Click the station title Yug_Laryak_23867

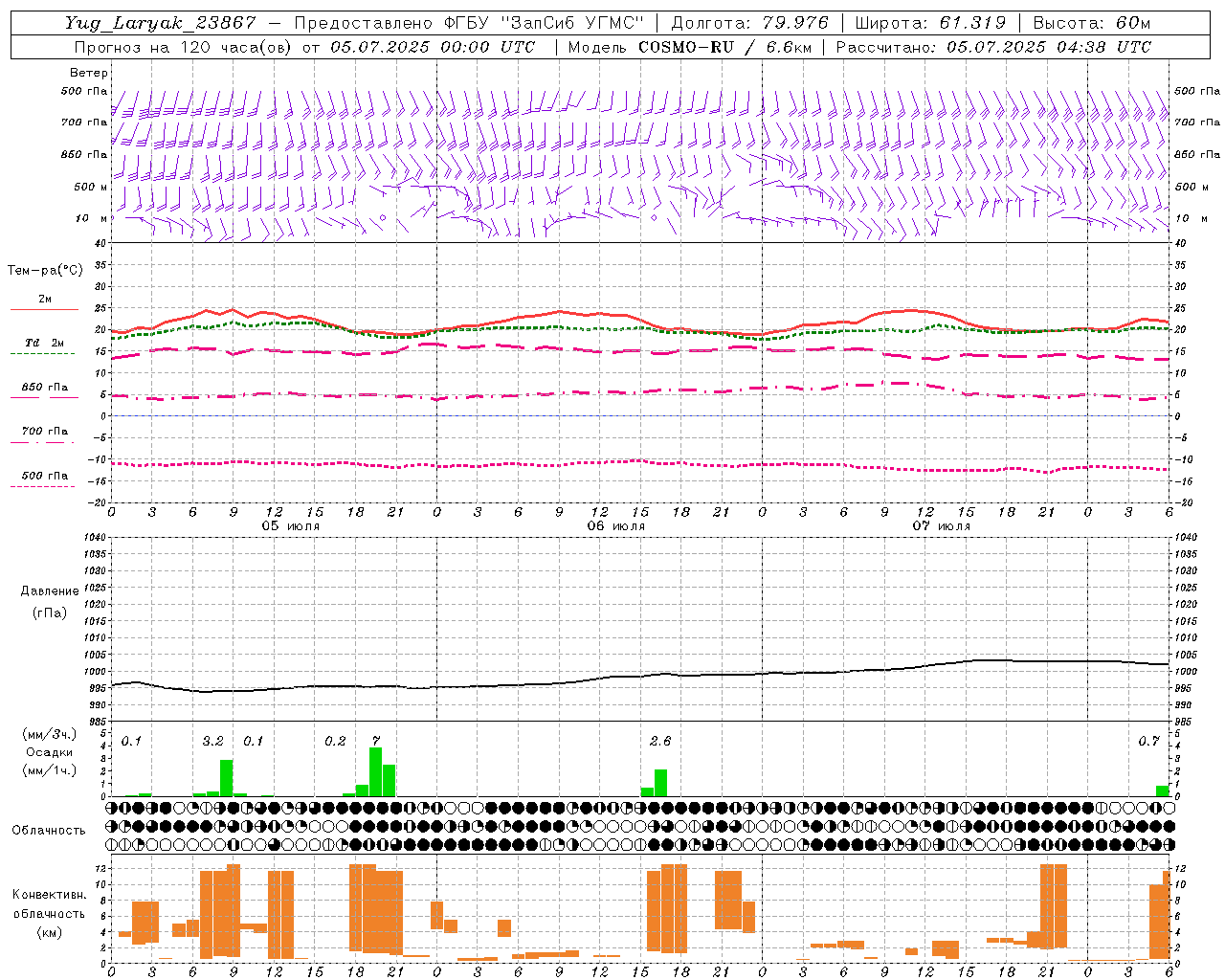tap(161, 24)
